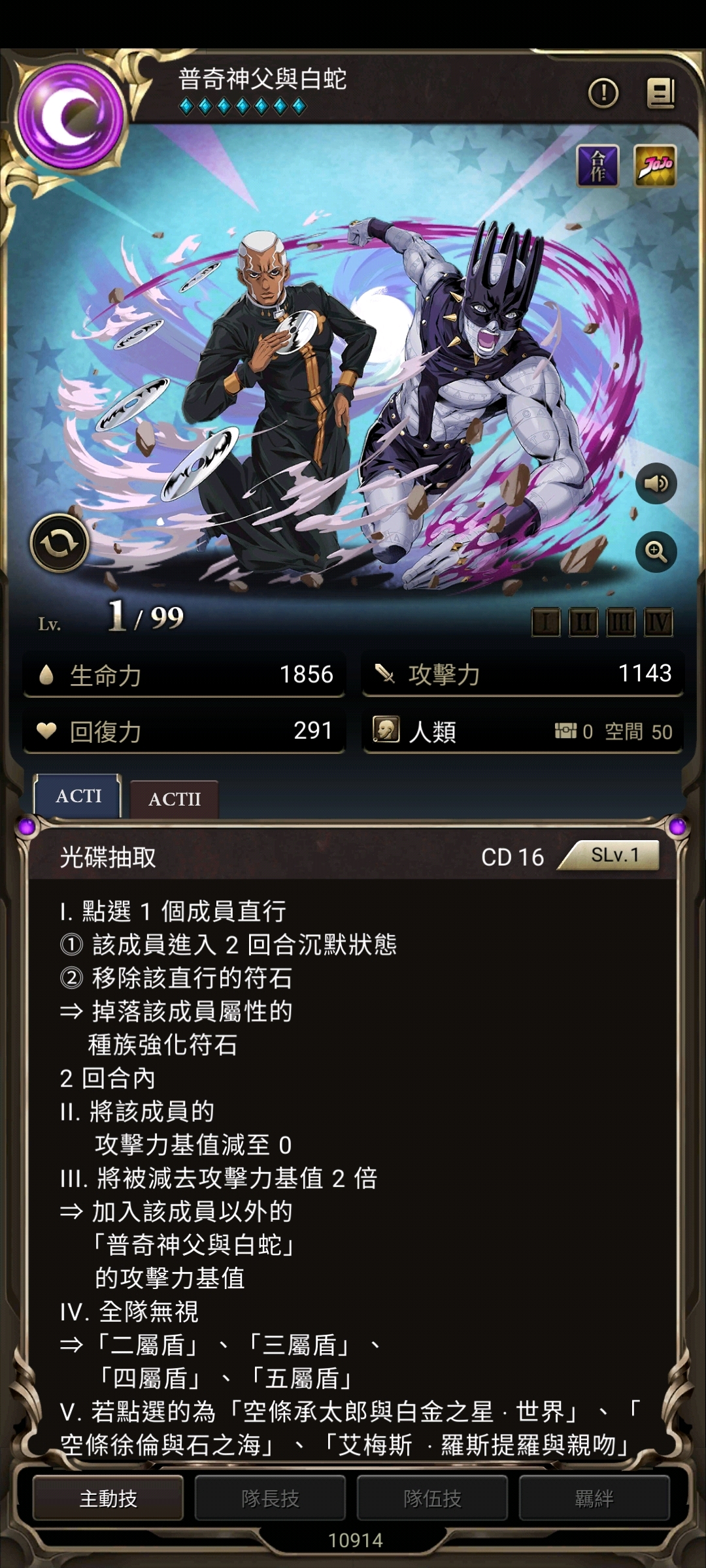
Task: Open the 主動技 active skill tab
Action: [108, 1497]
